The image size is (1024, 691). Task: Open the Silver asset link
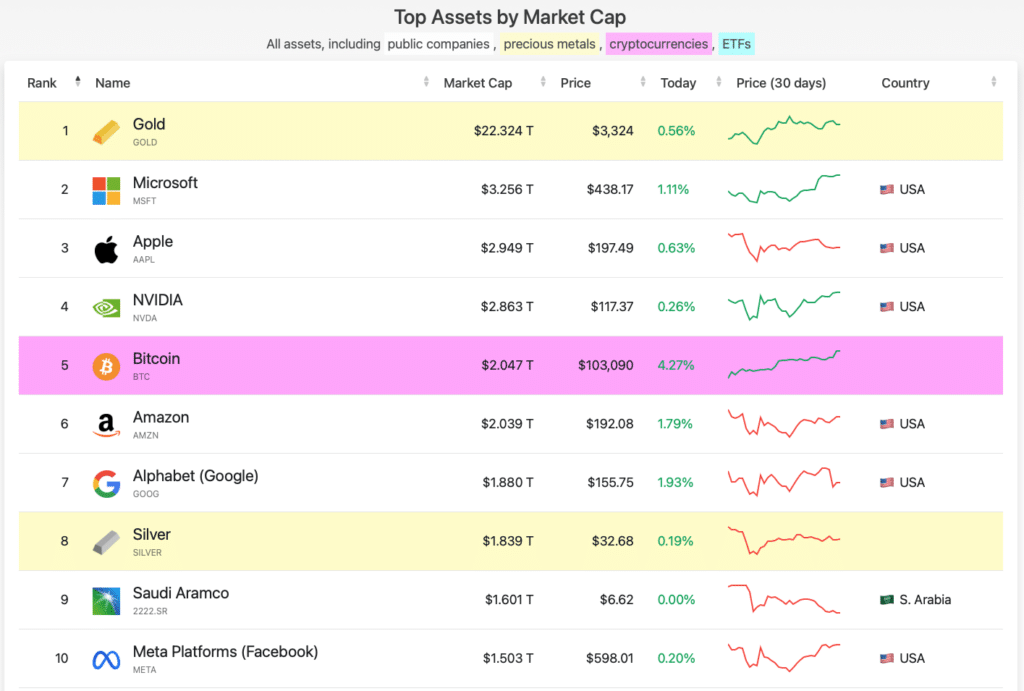pyautogui.click(x=152, y=534)
